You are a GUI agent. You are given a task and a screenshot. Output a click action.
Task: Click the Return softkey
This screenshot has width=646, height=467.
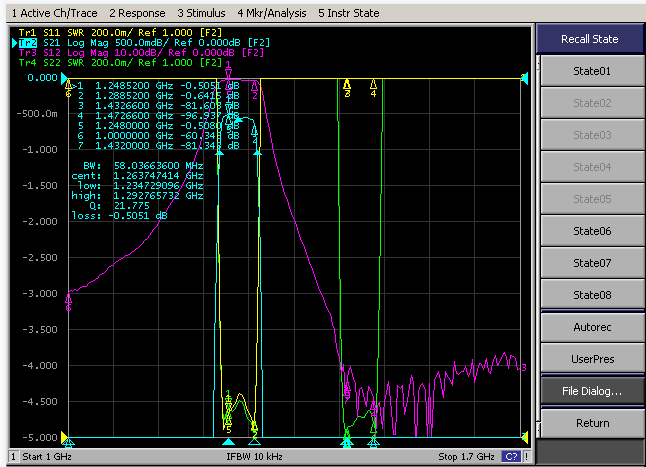click(x=592, y=423)
